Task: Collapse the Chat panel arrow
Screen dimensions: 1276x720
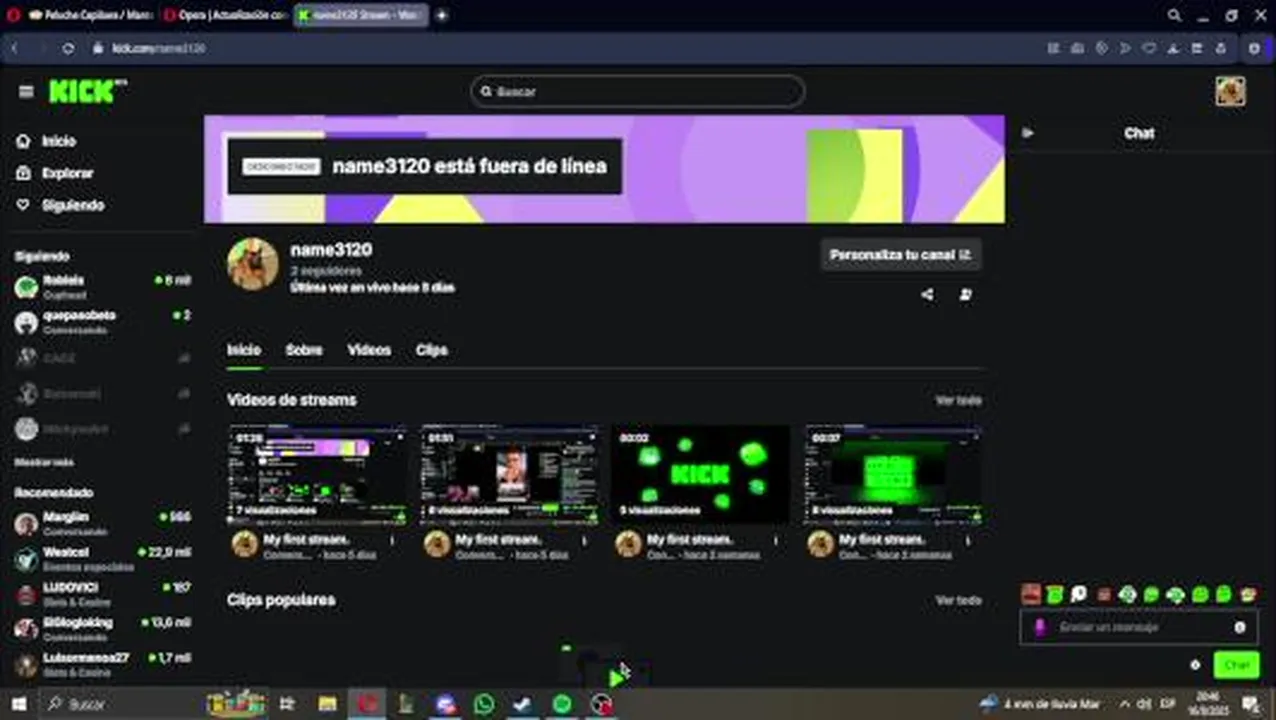Action: coord(1028,133)
